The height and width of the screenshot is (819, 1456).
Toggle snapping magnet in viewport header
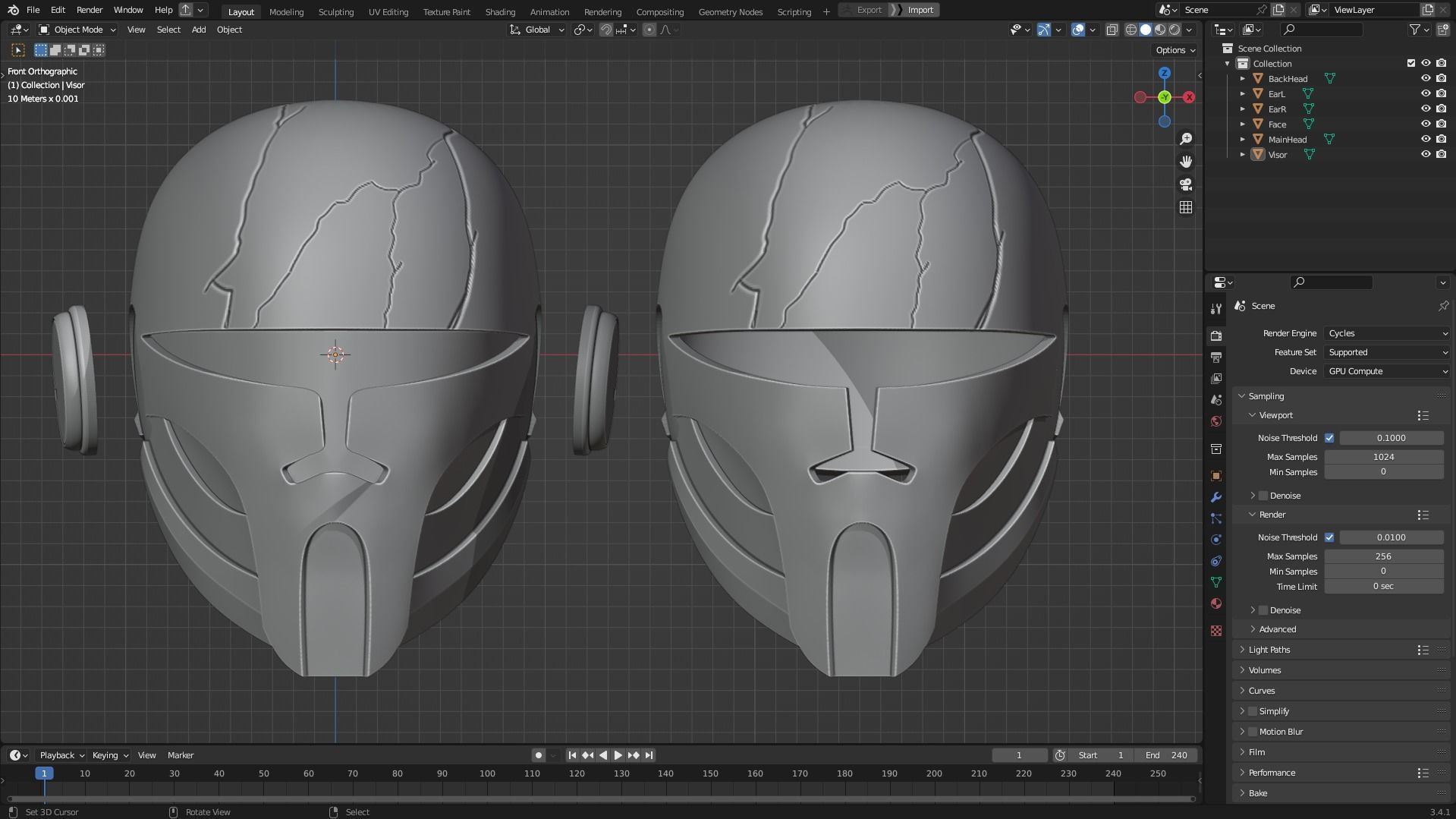[x=605, y=30]
